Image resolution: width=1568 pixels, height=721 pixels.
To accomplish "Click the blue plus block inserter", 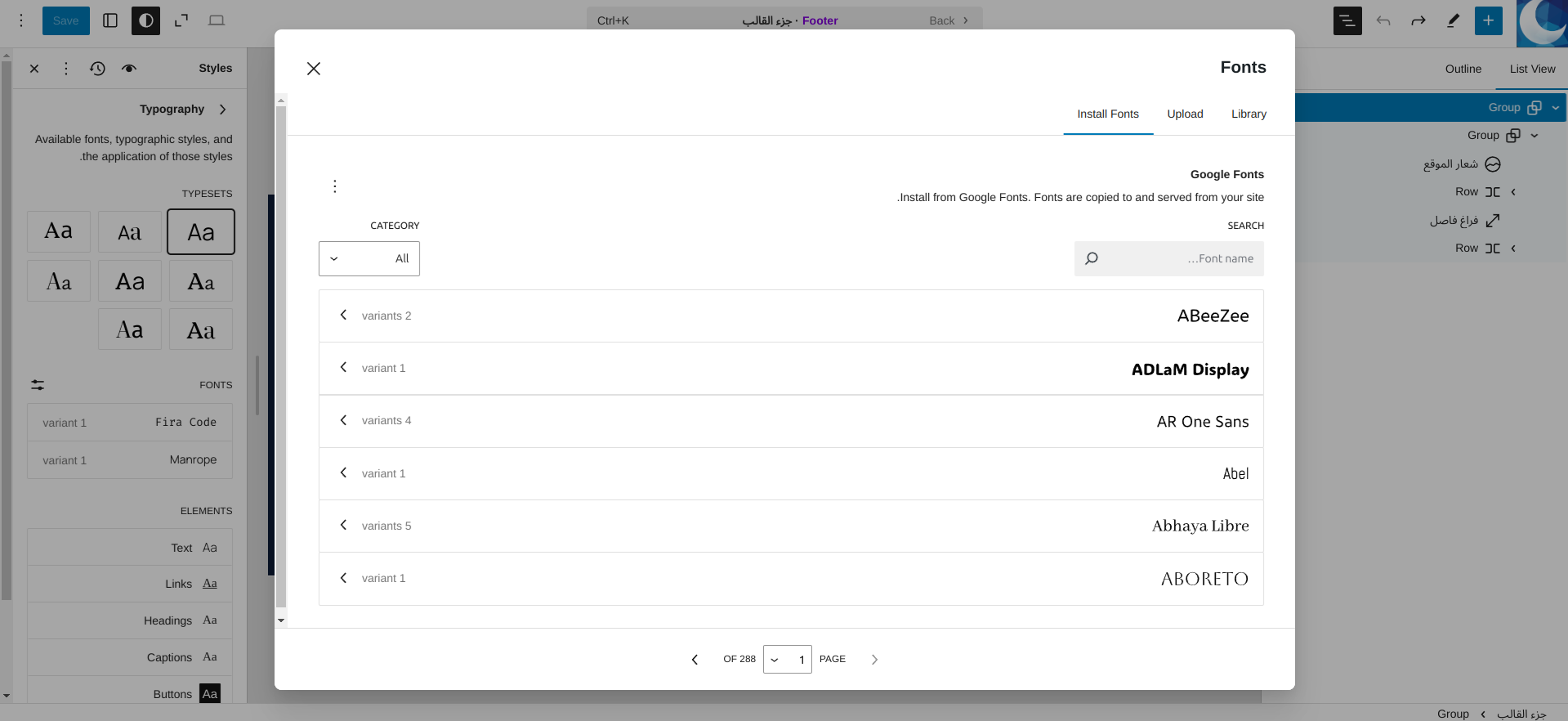I will [x=1488, y=20].
